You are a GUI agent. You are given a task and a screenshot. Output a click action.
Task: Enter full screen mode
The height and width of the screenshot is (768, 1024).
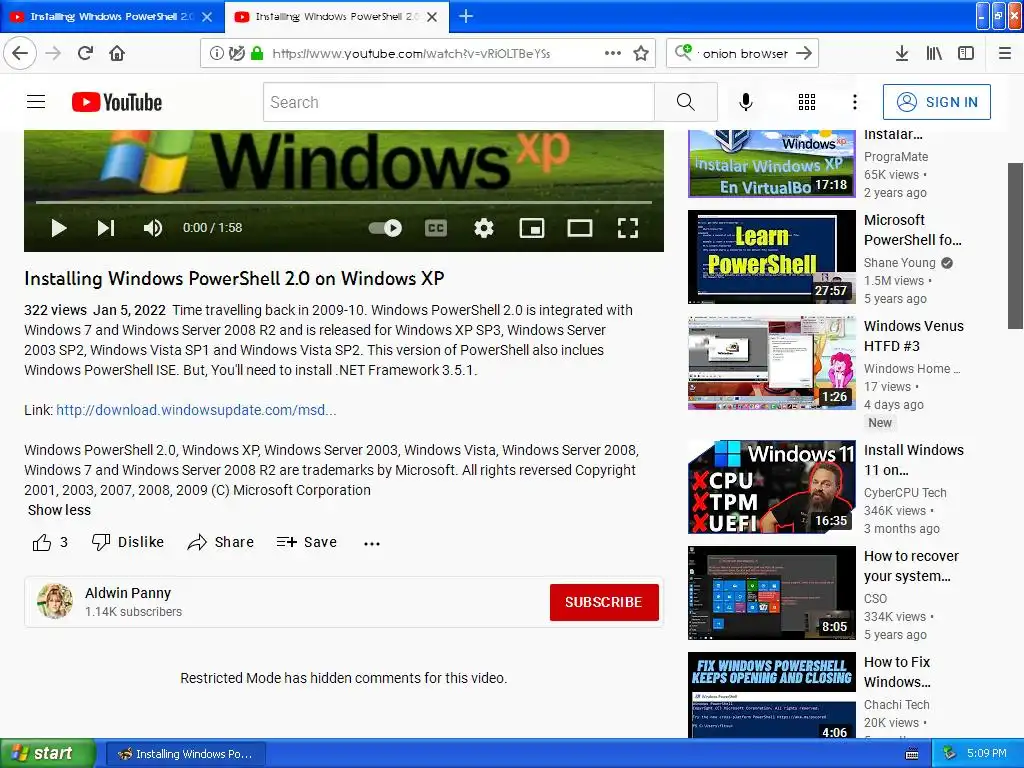628,228
